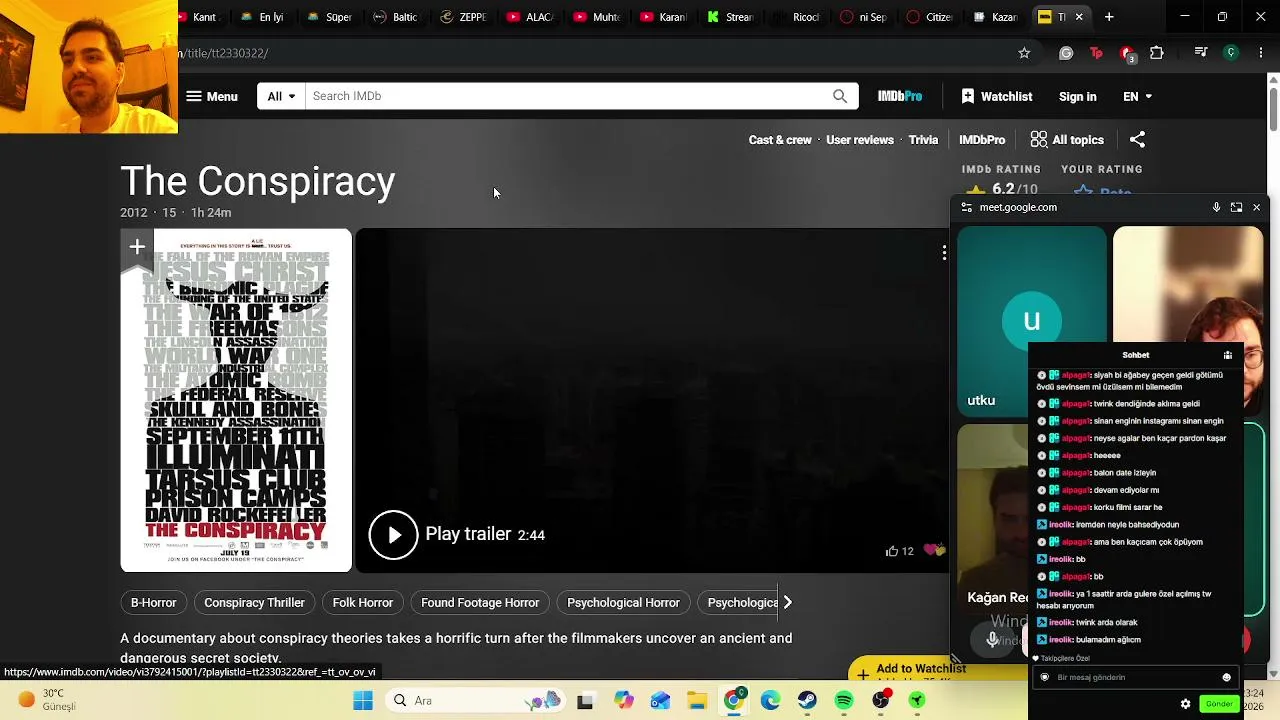Open Chrome three-dot menu
Viewport: 1280px width, 720px height.
pos(1260,53)
